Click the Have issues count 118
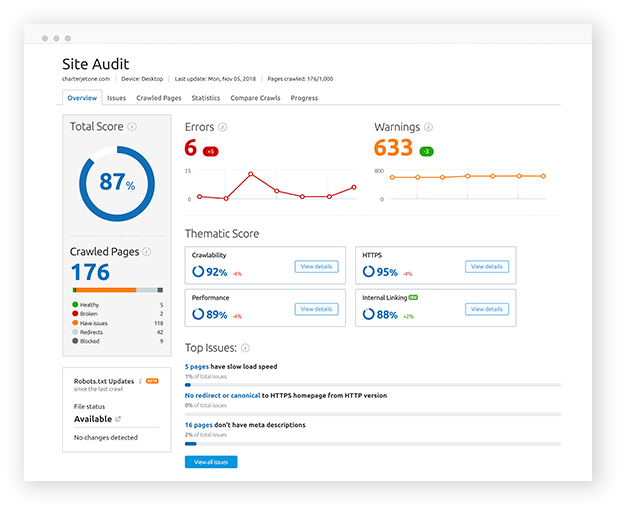 click(159, 323)
